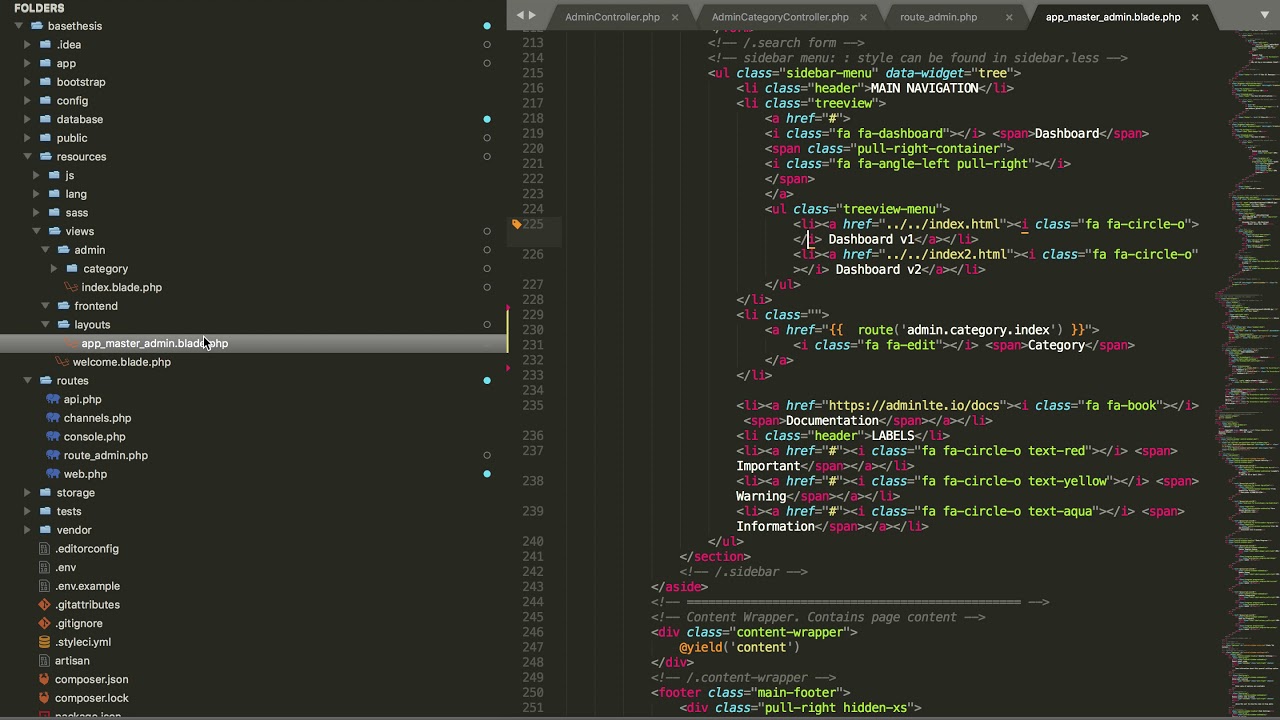Viewport: 1280px width, 720px height.
Task: Expand the vendor folder
Action: 28,530
